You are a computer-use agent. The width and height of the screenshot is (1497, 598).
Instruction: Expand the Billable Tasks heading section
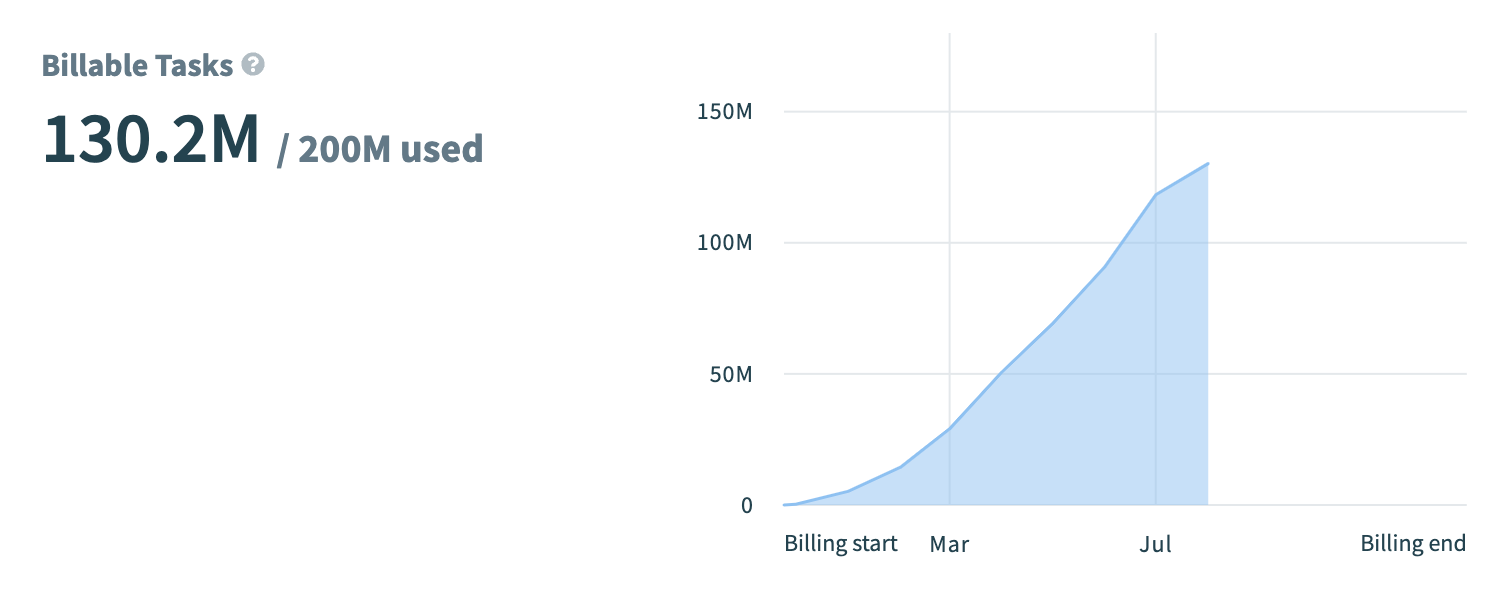coord(140,65)
